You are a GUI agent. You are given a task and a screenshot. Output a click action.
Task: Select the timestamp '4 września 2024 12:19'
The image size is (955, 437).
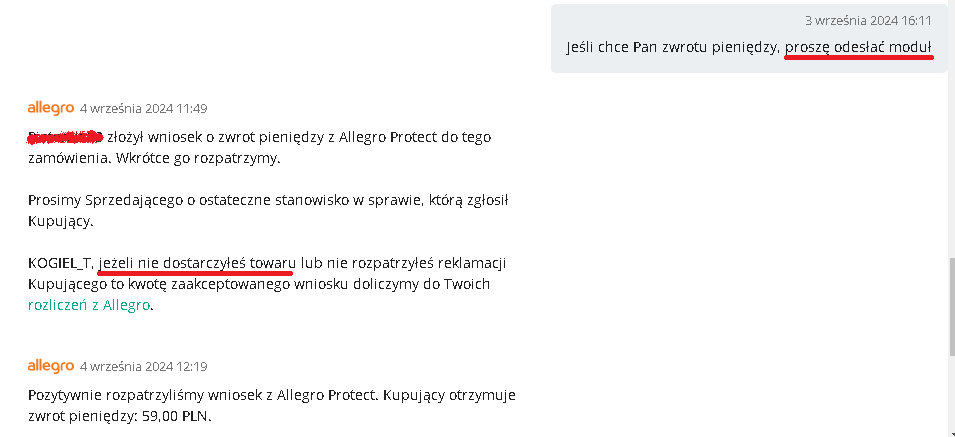click(144, 367)
